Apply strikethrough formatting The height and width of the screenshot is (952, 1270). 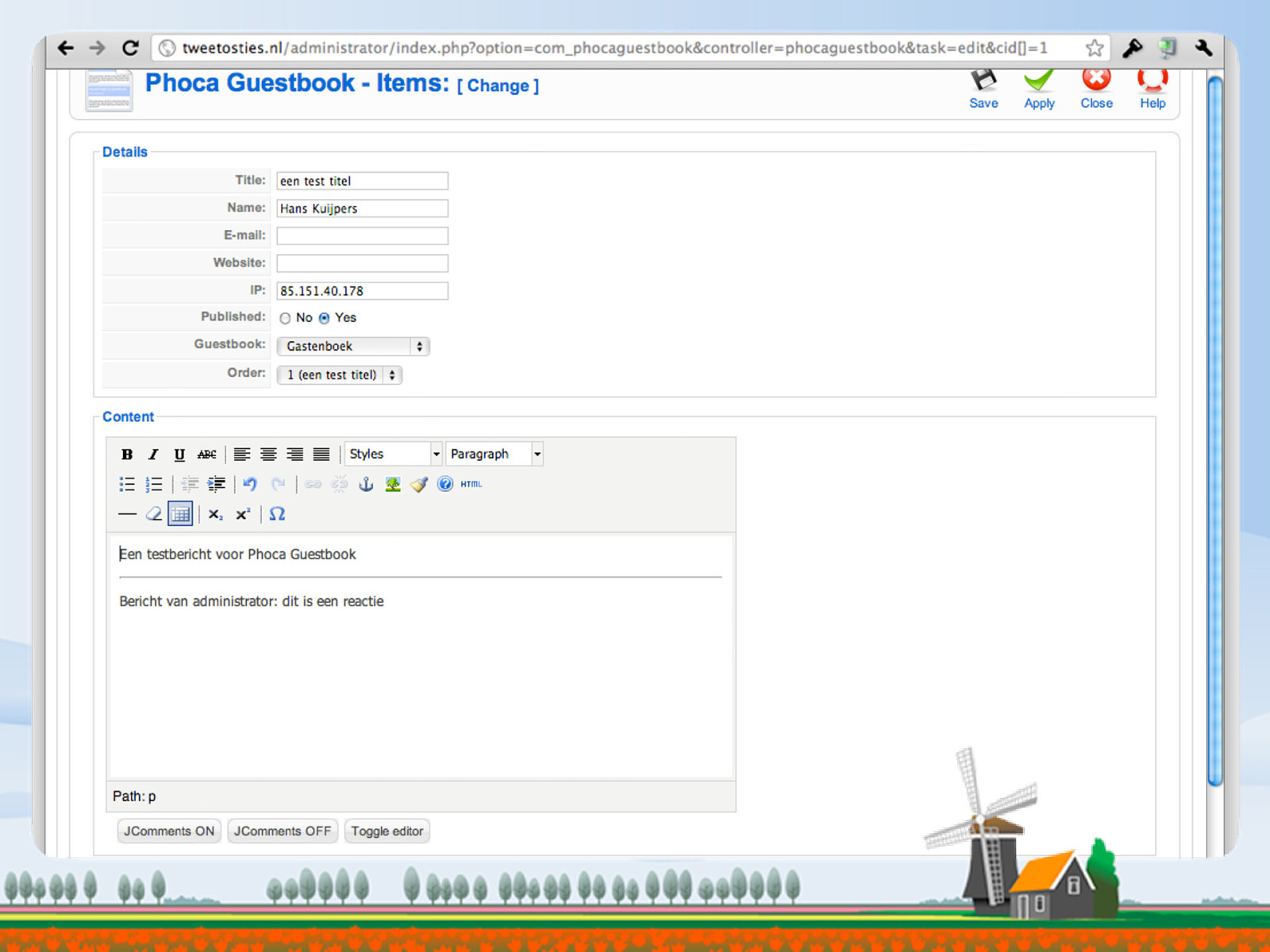pyautogui.click(x=206, y=455)
